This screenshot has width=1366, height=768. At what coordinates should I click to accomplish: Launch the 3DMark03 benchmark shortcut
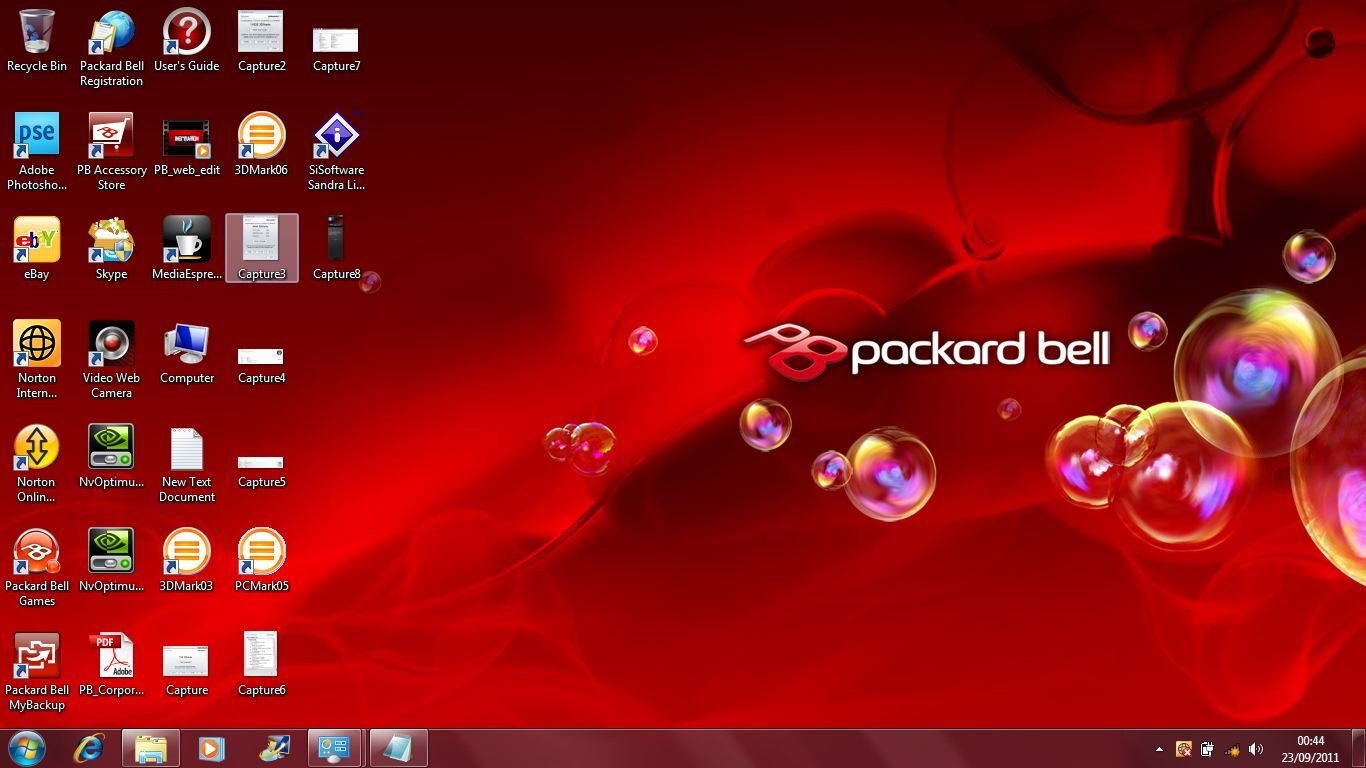186,561
